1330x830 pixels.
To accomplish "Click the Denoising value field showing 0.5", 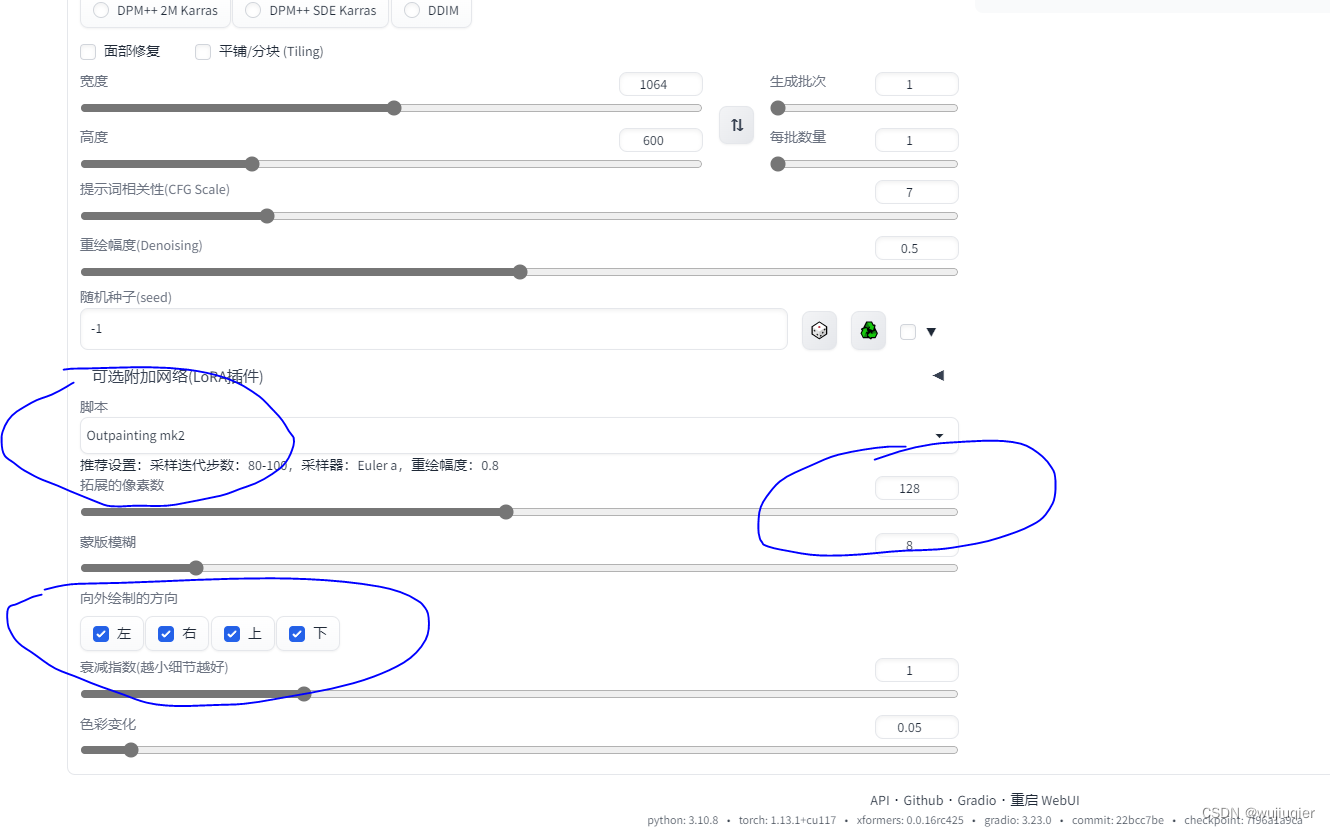I will click(916, 248).
